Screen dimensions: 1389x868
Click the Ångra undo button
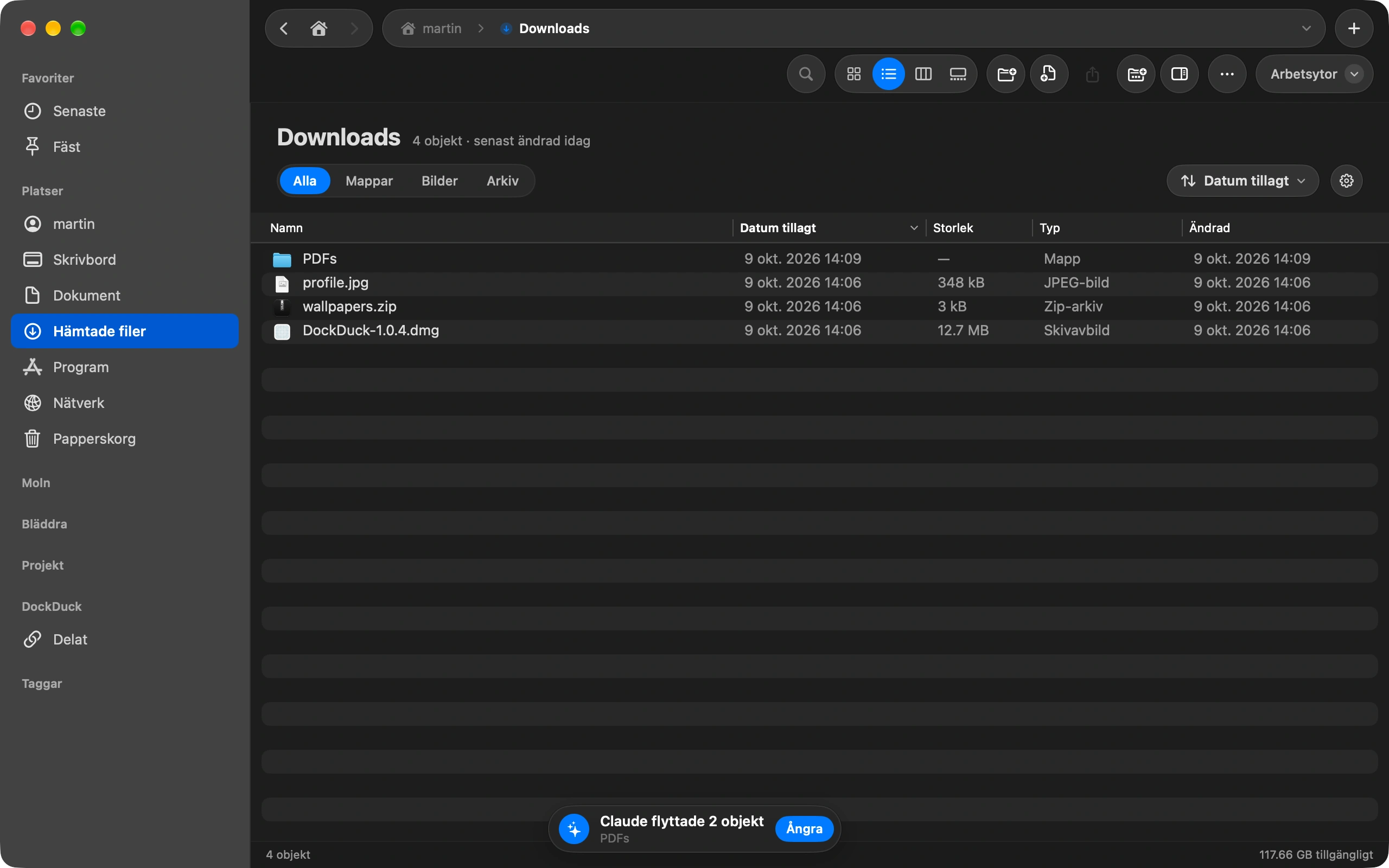804,828
